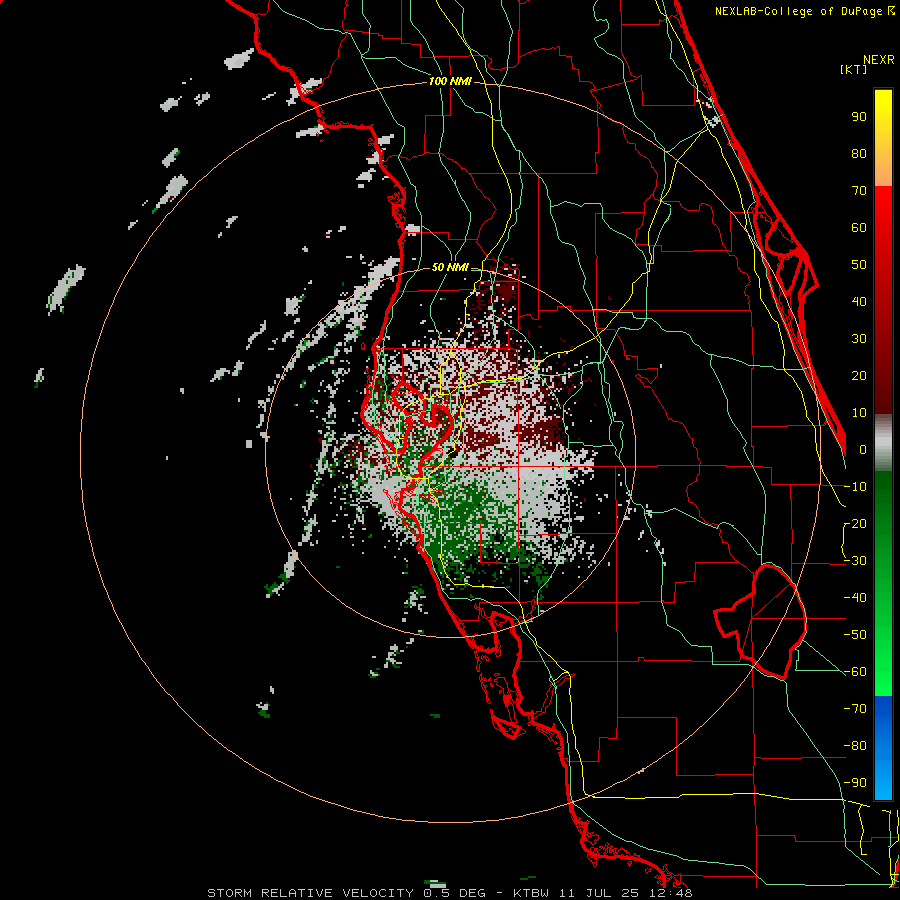This screenshot has width=900, height=900.
Task: Click the -80 value on the velocity scale
Action: [x=855, y=746]
